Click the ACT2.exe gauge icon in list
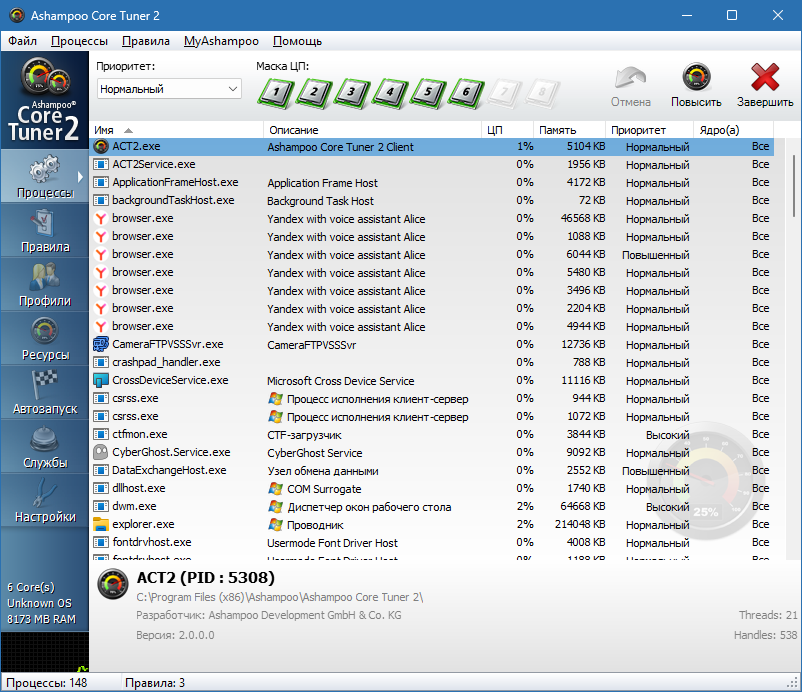This screenshot has width=802, height=692. 101,146
